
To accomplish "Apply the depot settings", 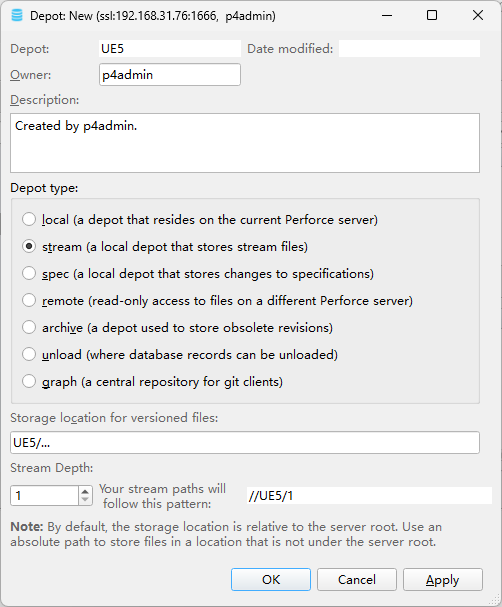I will [x=443, y=580].
